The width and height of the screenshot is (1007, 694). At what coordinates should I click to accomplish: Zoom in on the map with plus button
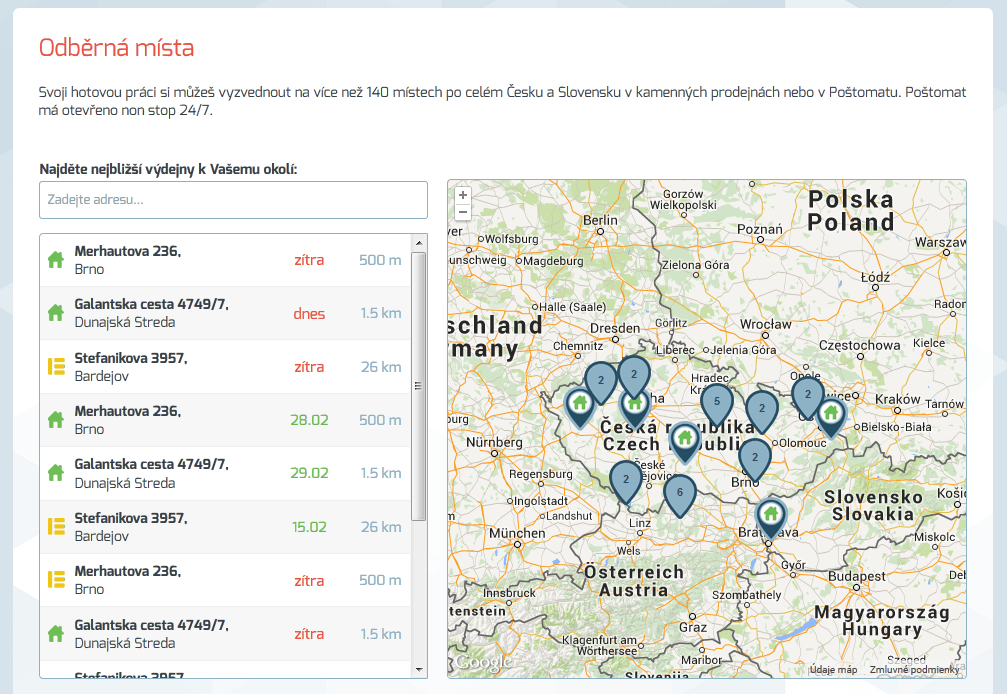[462, 195]
